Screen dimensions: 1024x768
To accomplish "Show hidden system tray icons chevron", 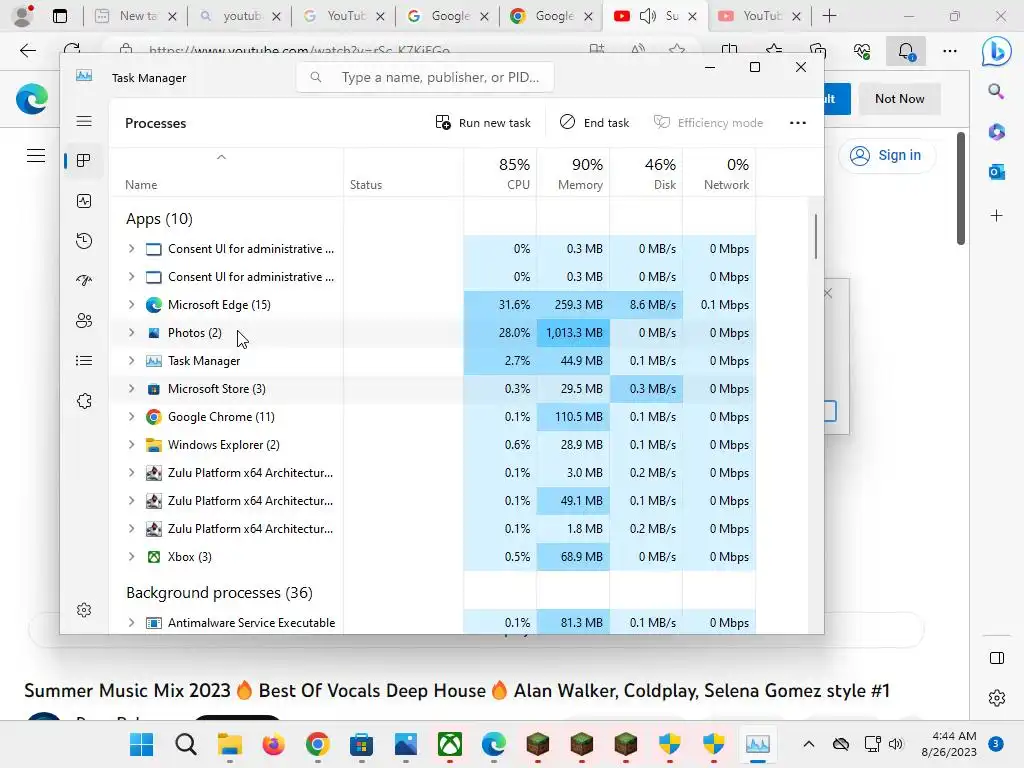I will tap(808, 744).
